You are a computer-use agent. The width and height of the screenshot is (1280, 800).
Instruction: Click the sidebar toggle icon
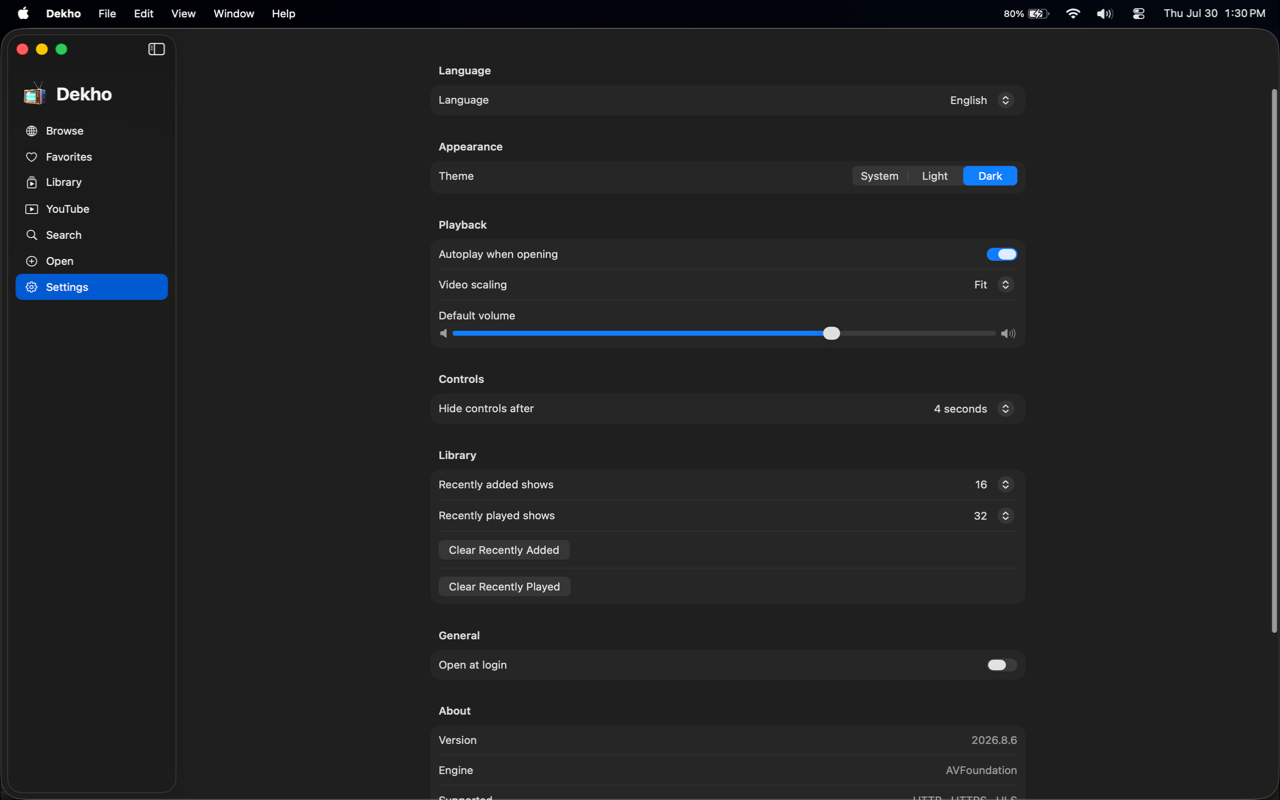click(x=156, y=49)
